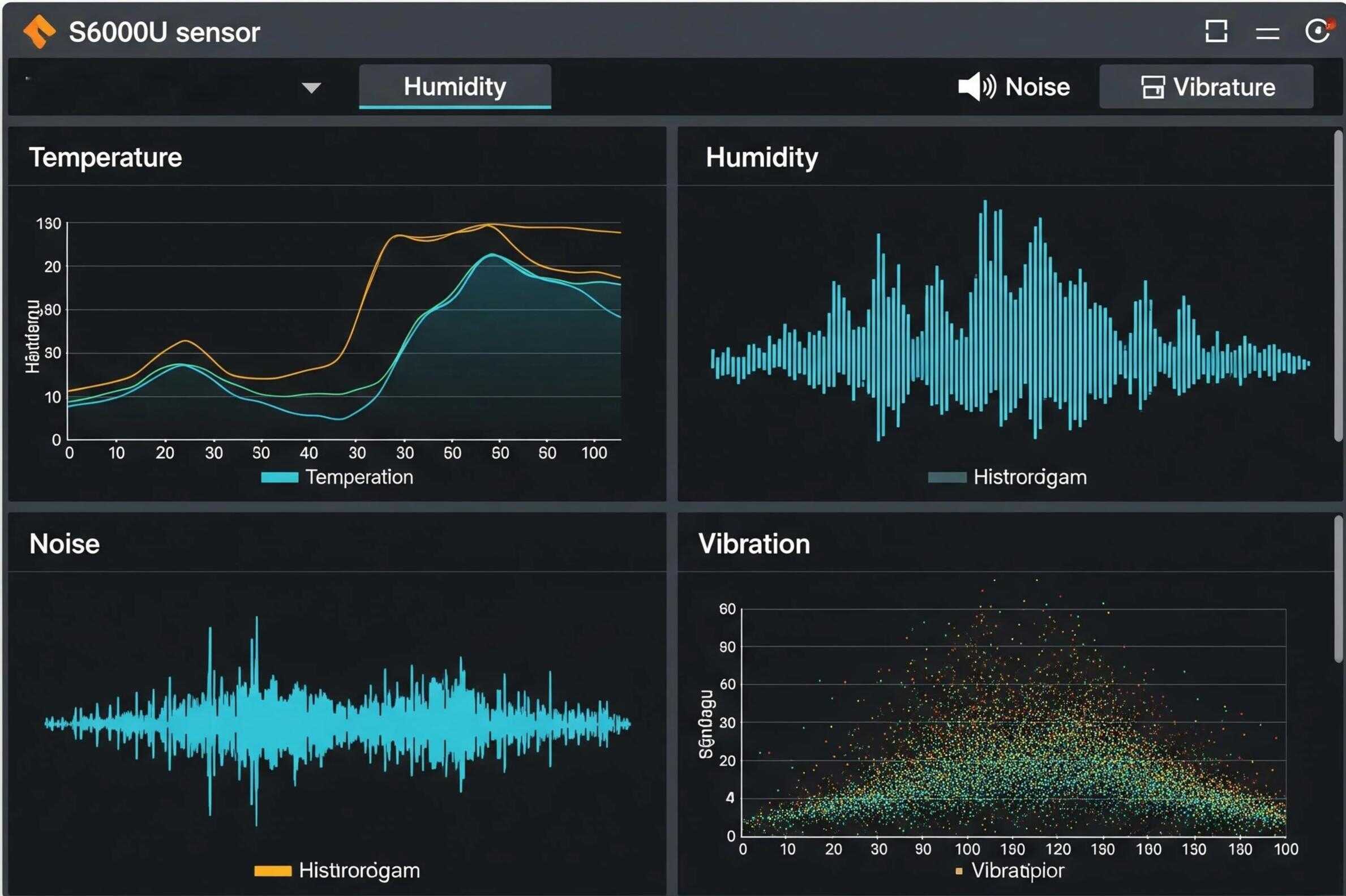Switch to the Humidity tab

(455, 87)
